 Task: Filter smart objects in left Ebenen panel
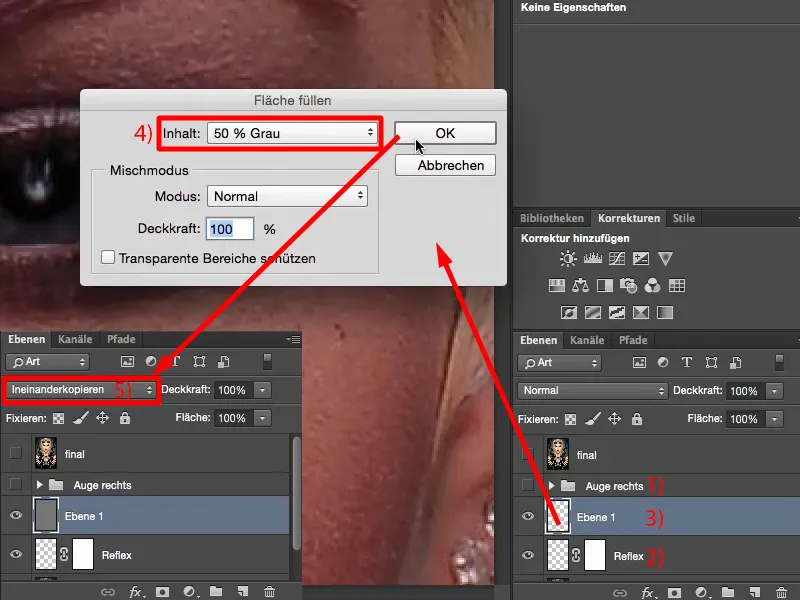(x=223, y=362)
